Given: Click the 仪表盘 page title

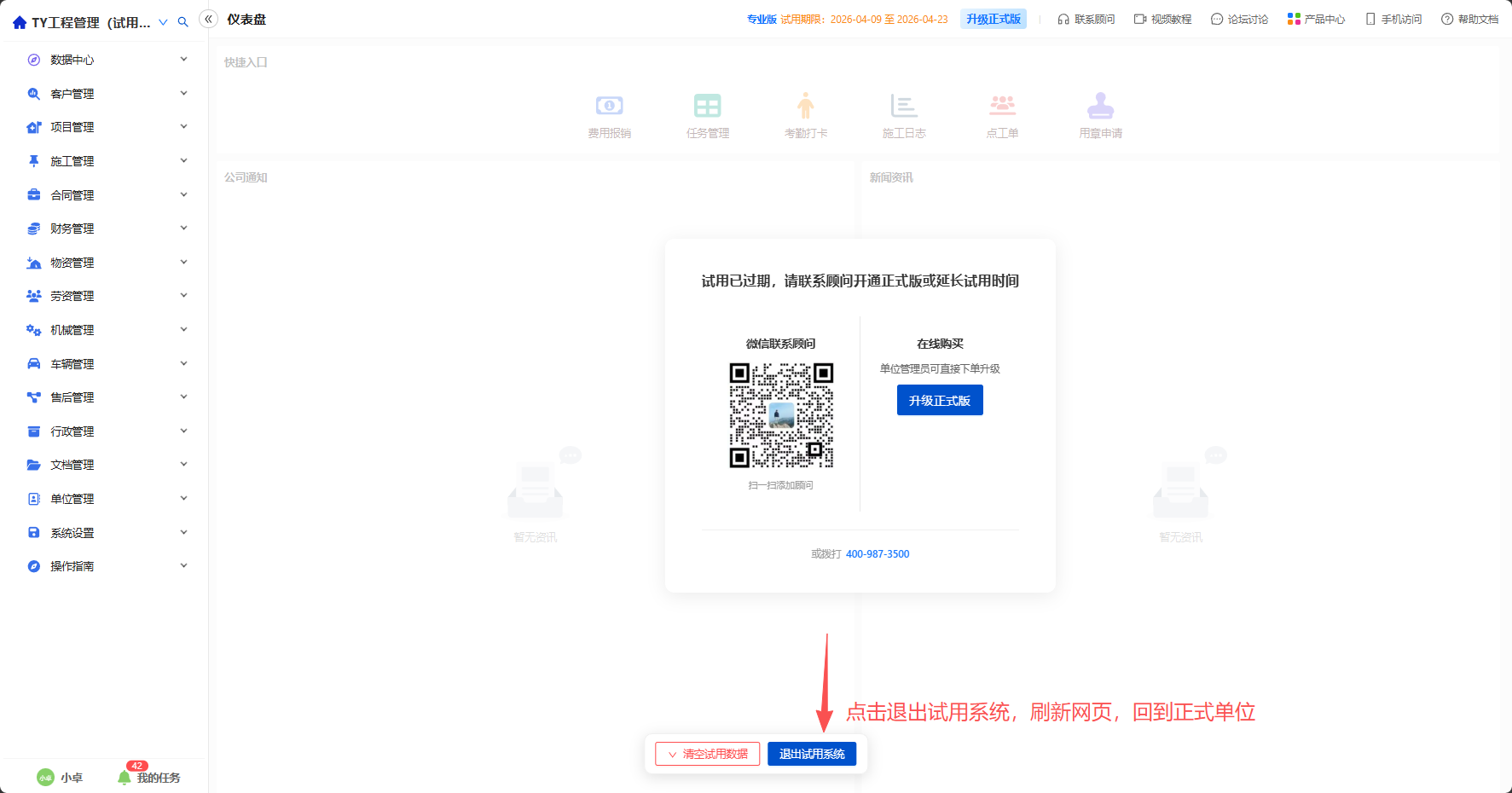Looking at the screenshot, I should tap(246, 19).
